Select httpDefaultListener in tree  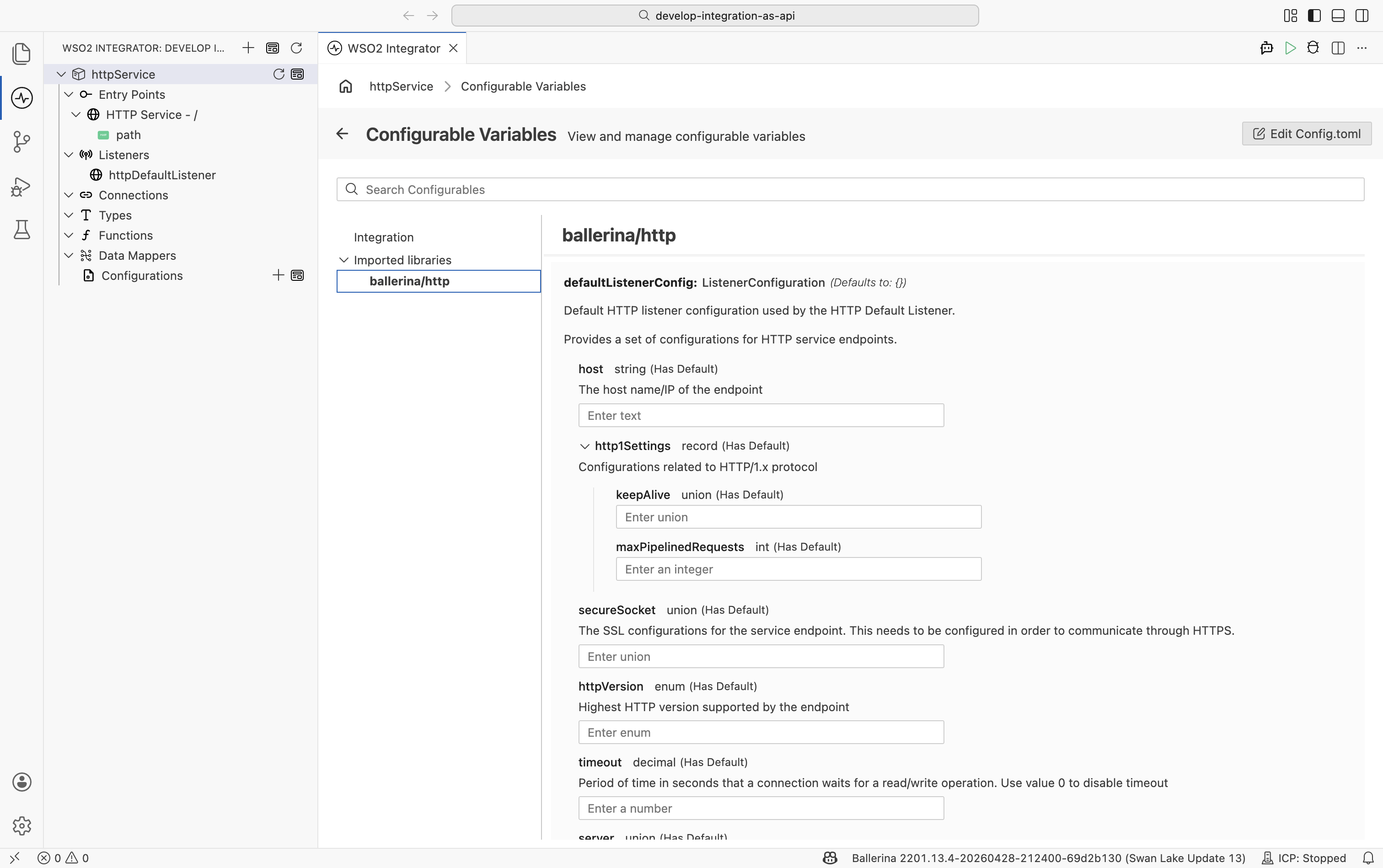(162, 175)
